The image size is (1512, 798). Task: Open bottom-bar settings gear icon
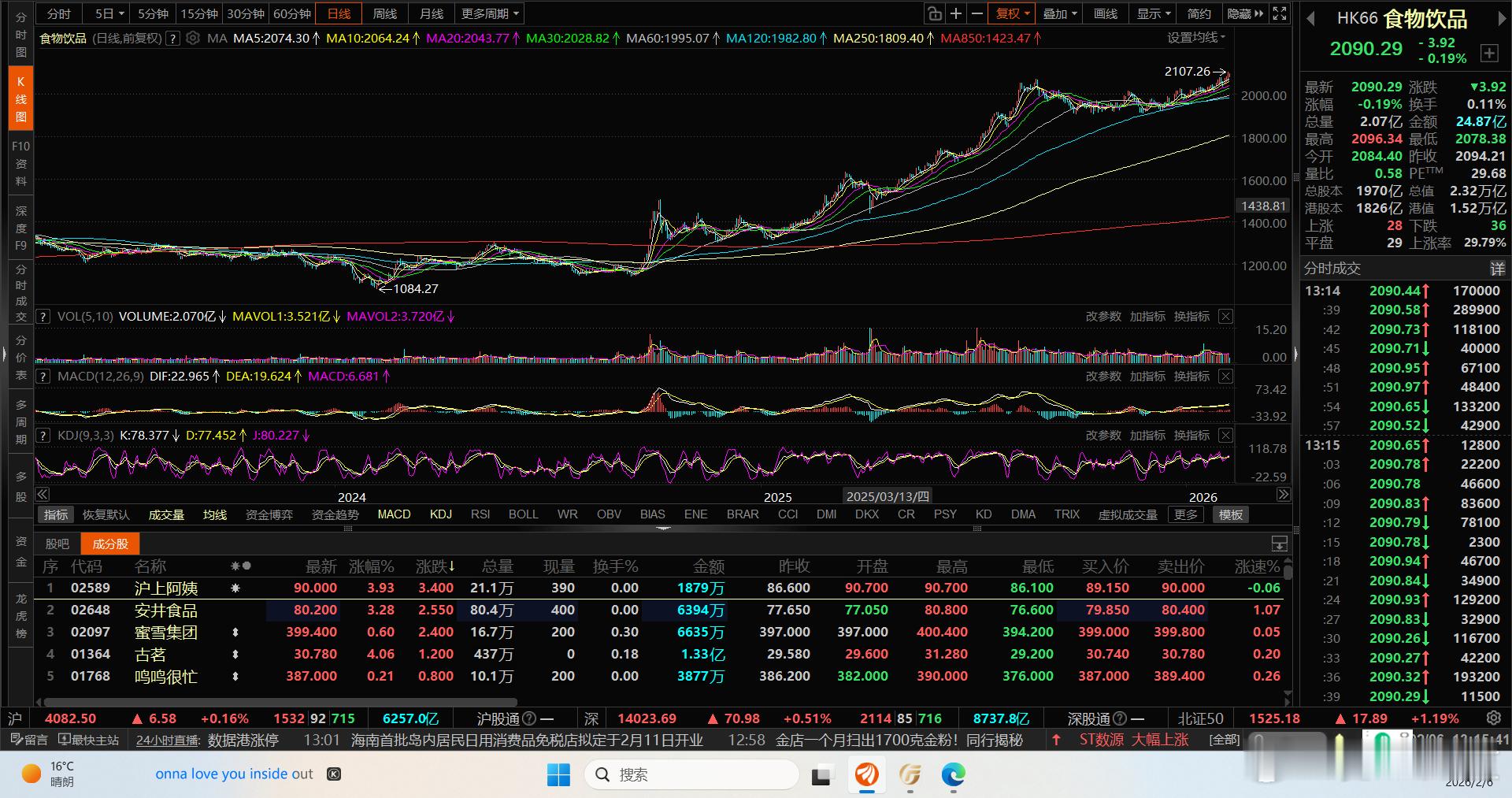coord(1493,718)
